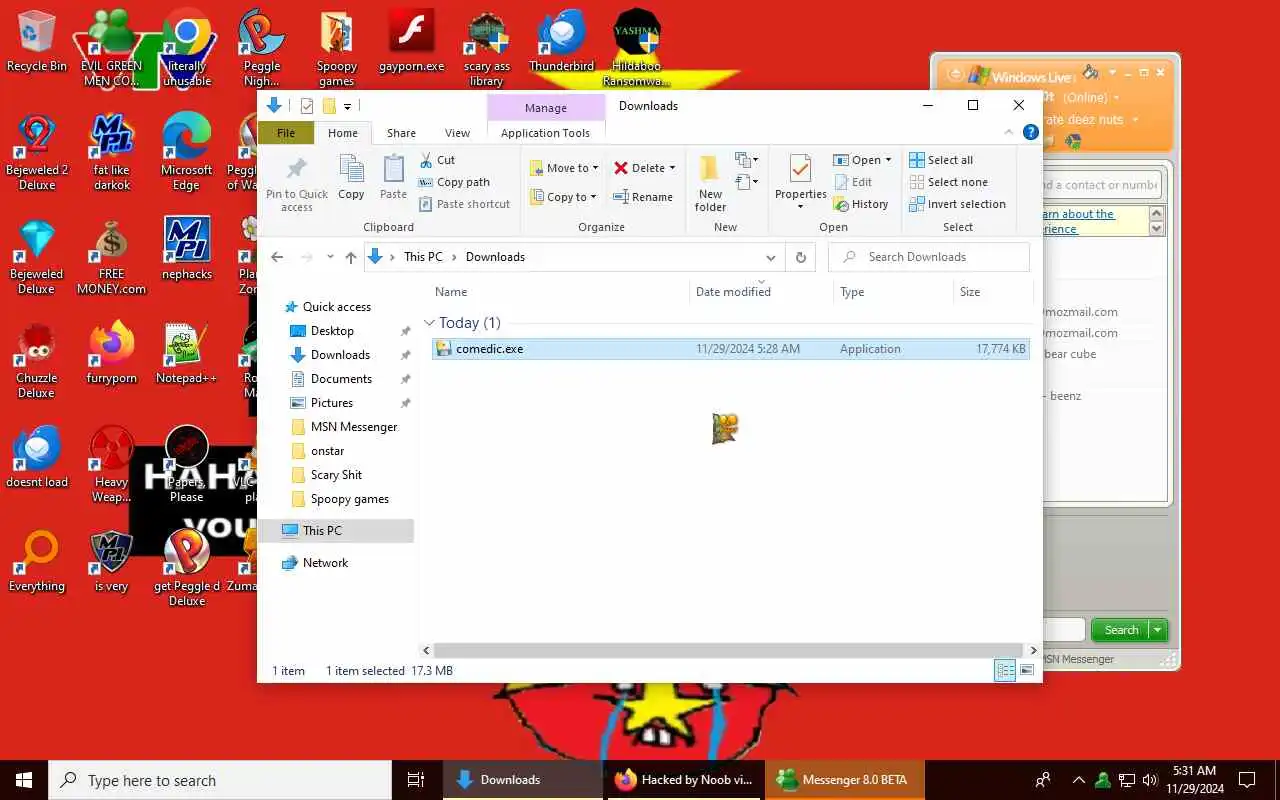Viewport: 1280px width, 800px height.
Task: Open Properties via the checkmark icon
Action: [x=800, y=168]
